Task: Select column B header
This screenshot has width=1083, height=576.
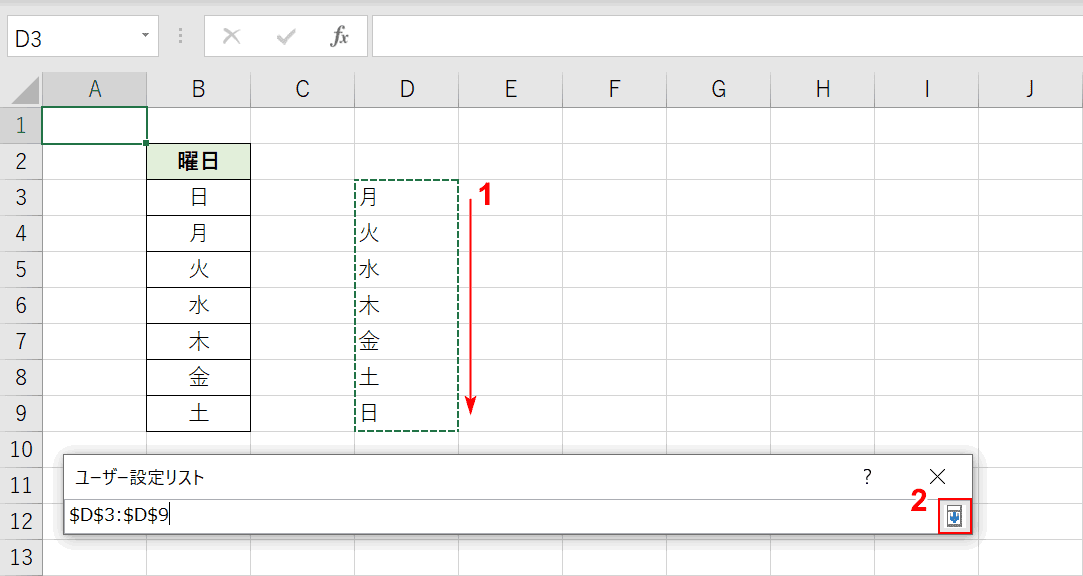Action: tap(198, 90)
